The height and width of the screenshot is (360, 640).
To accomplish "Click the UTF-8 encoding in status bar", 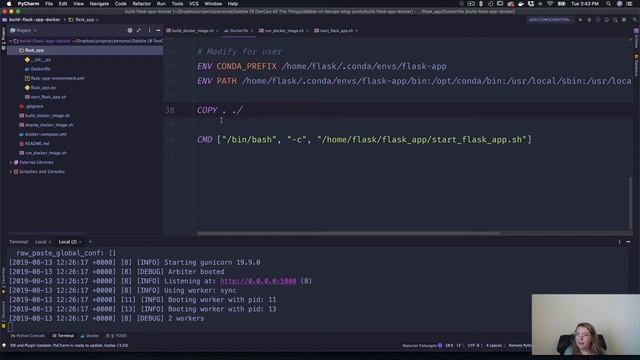I will click(x=473, y=345).
